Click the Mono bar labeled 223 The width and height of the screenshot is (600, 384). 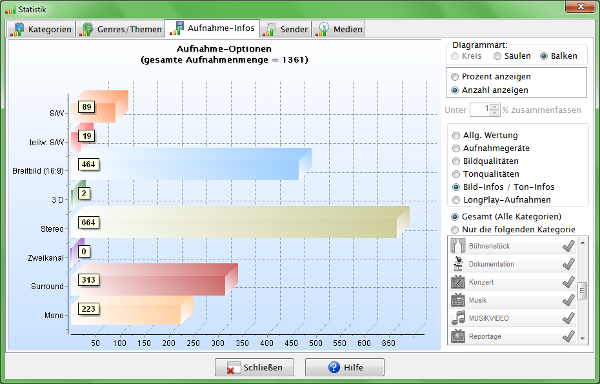[x=132, y=311]
